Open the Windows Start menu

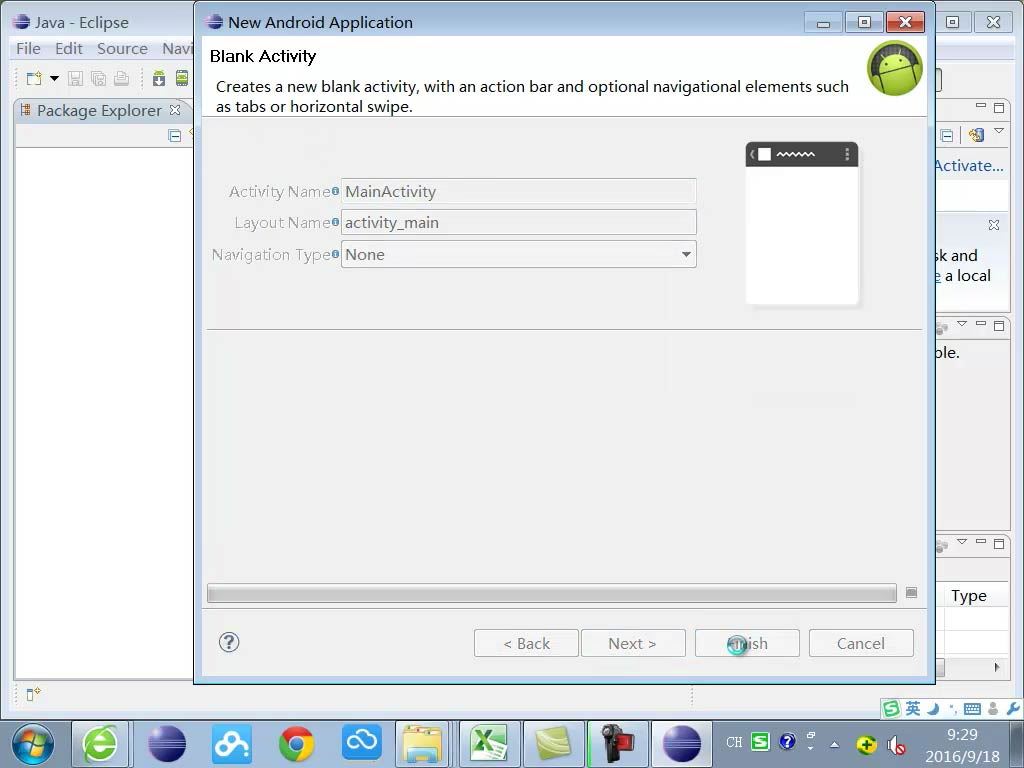pos(33,744)
